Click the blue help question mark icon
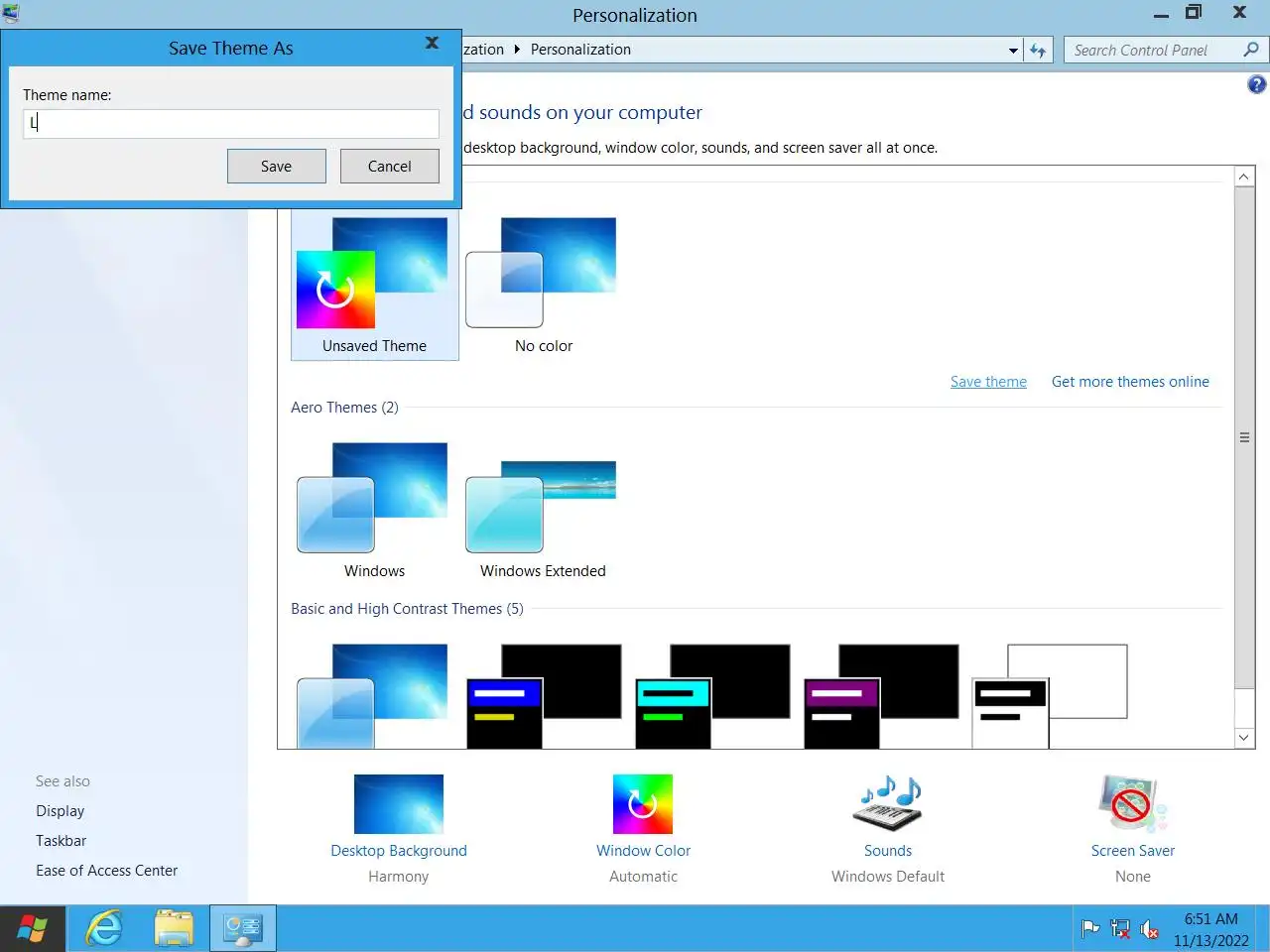1270x952 pixels. (1256, 85)
